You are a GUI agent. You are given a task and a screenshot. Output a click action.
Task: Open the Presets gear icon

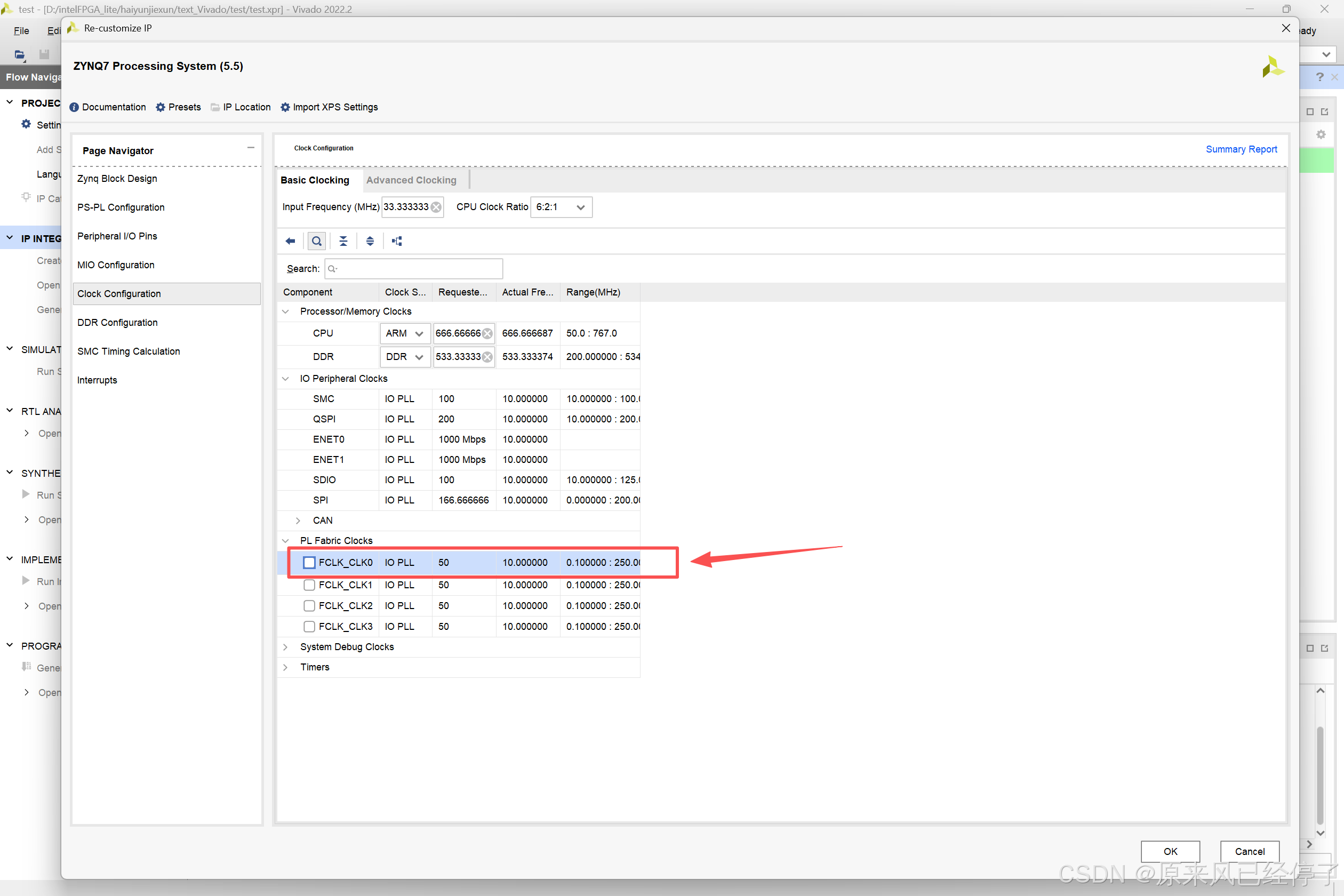pos(161,107)
